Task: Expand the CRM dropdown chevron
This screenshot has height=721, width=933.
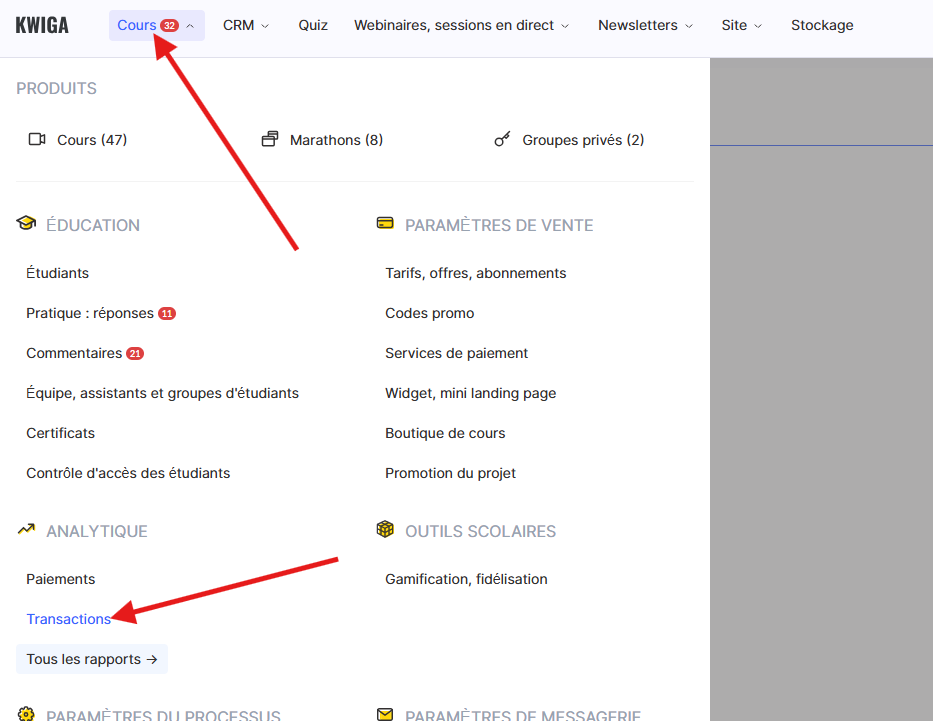Action: coord(265,26)
